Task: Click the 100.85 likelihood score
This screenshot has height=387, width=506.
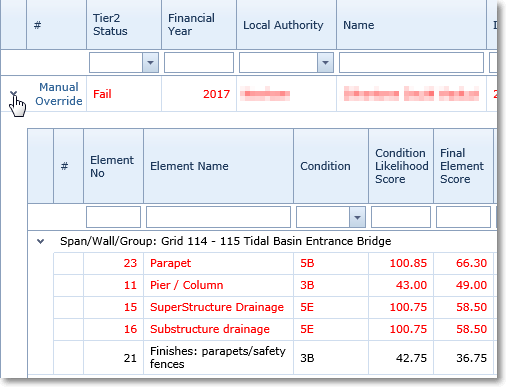Action: click(401, 263)
